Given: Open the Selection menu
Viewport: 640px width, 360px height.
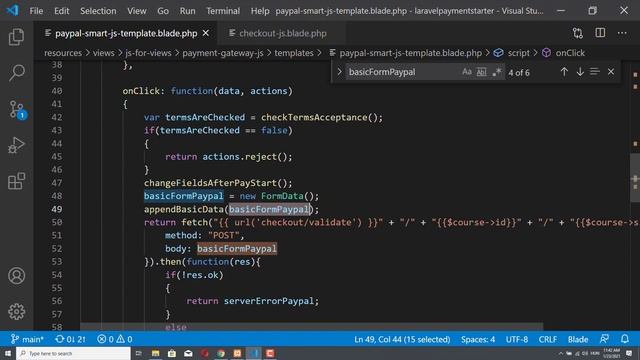Looking at the screenshot, I should [x=98, y=11].
